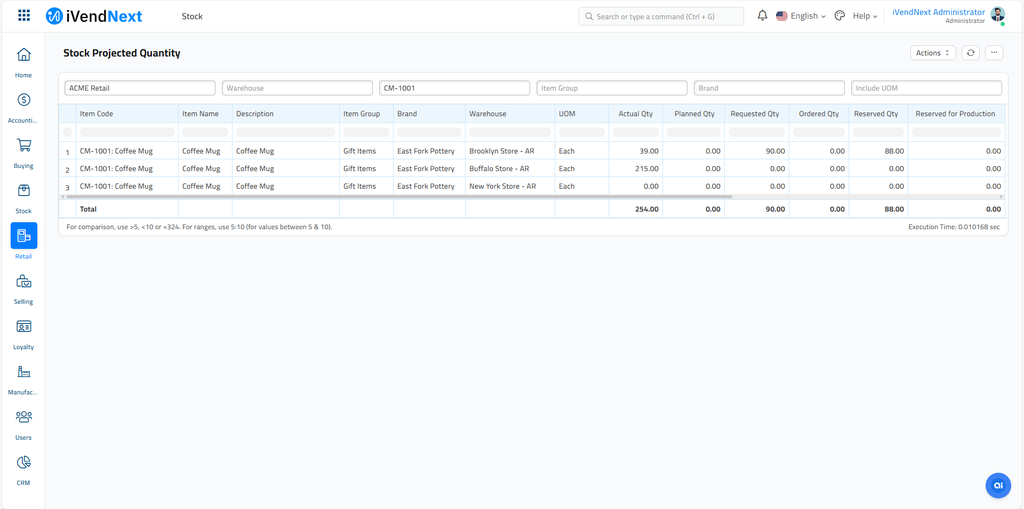Open the CRM pie chart icon
This screenshot has width=1024, height=509.
click(x=23, y=463)
